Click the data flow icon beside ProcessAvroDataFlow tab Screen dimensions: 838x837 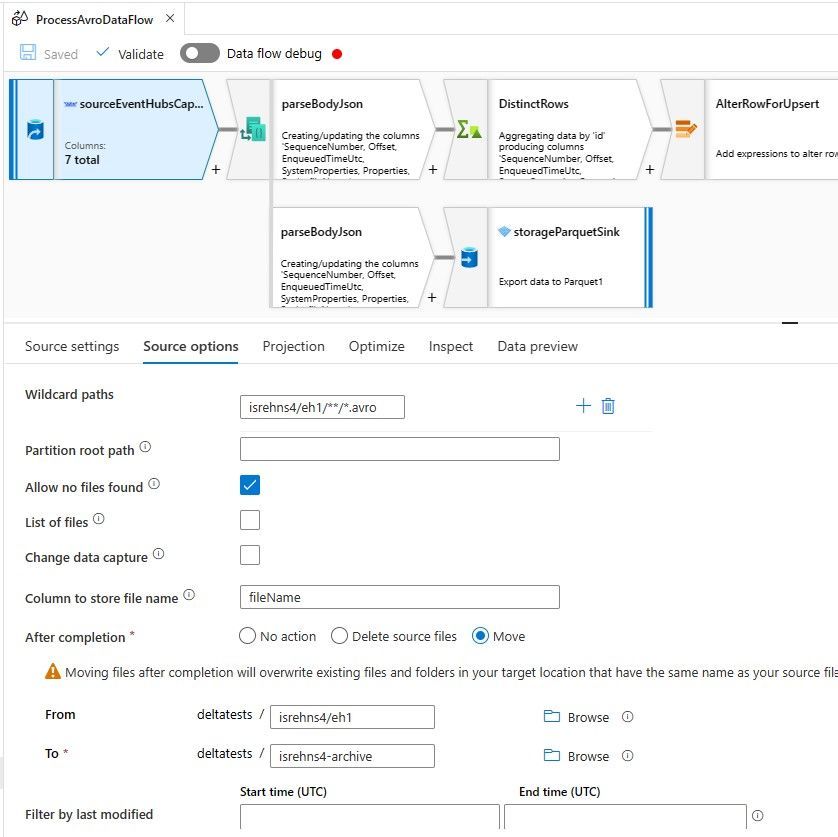[20, 19]
